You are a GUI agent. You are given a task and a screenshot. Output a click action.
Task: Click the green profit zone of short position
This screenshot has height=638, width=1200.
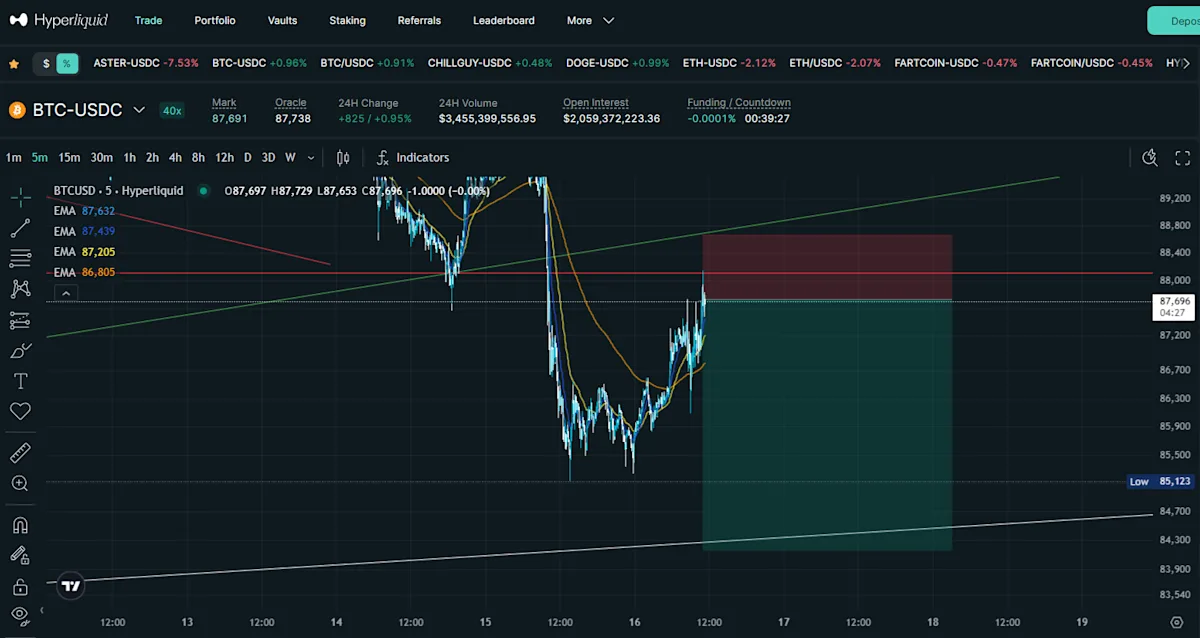(827, 425)
